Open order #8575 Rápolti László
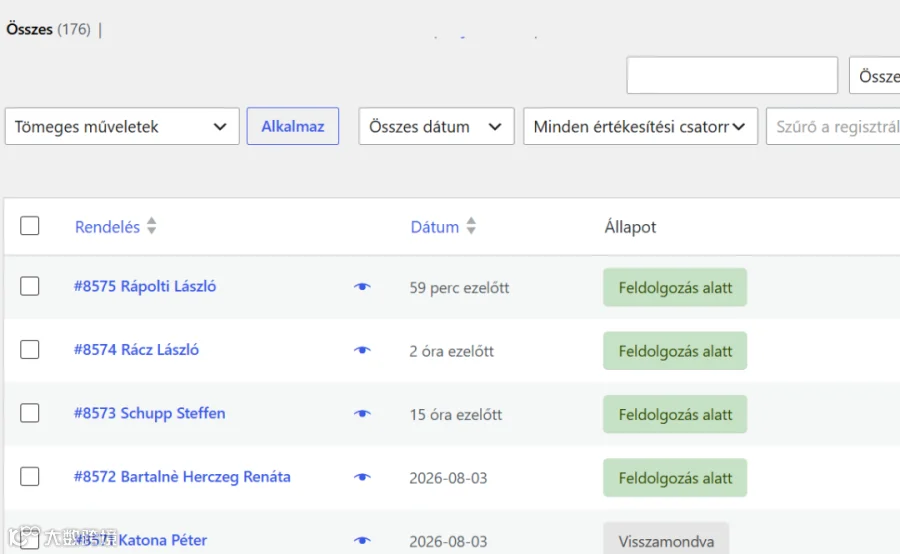This screenshot has width=900, height=554. (x=145, y=286)
